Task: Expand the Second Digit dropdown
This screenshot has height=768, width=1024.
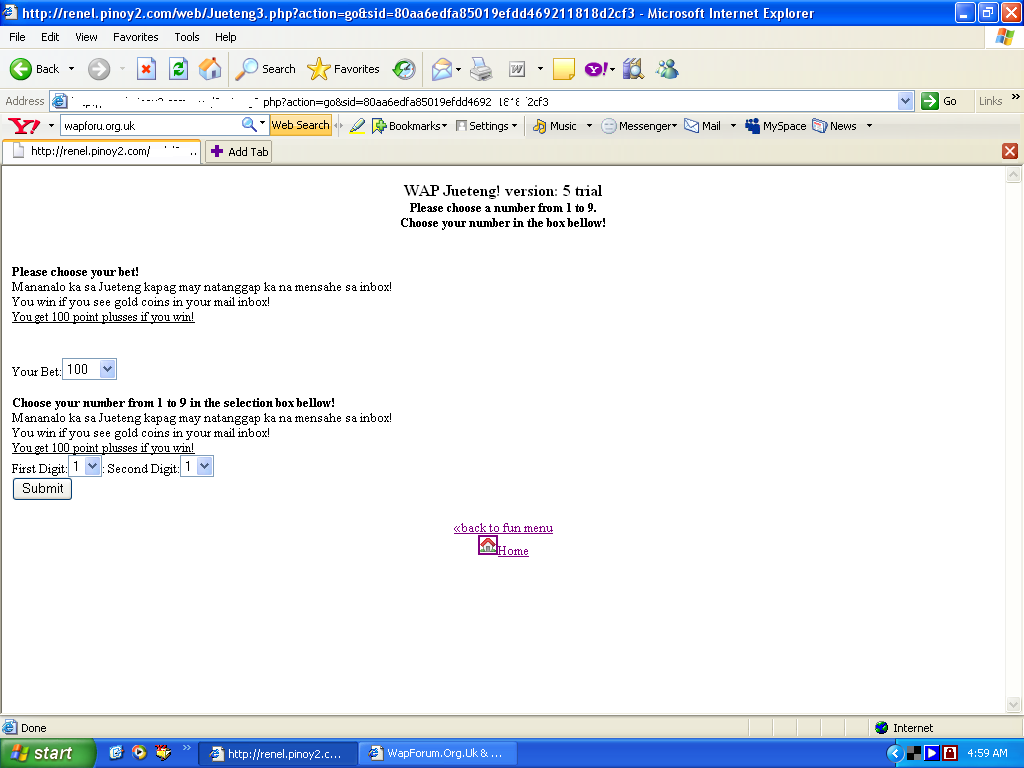Action: pyautogui.click(x=197, y=467)
